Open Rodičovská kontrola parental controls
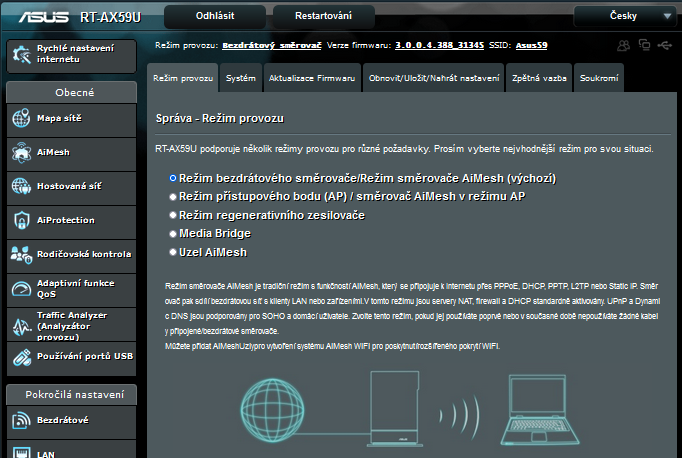The height and width of the screenshot is (458, 682). [68, 254]
